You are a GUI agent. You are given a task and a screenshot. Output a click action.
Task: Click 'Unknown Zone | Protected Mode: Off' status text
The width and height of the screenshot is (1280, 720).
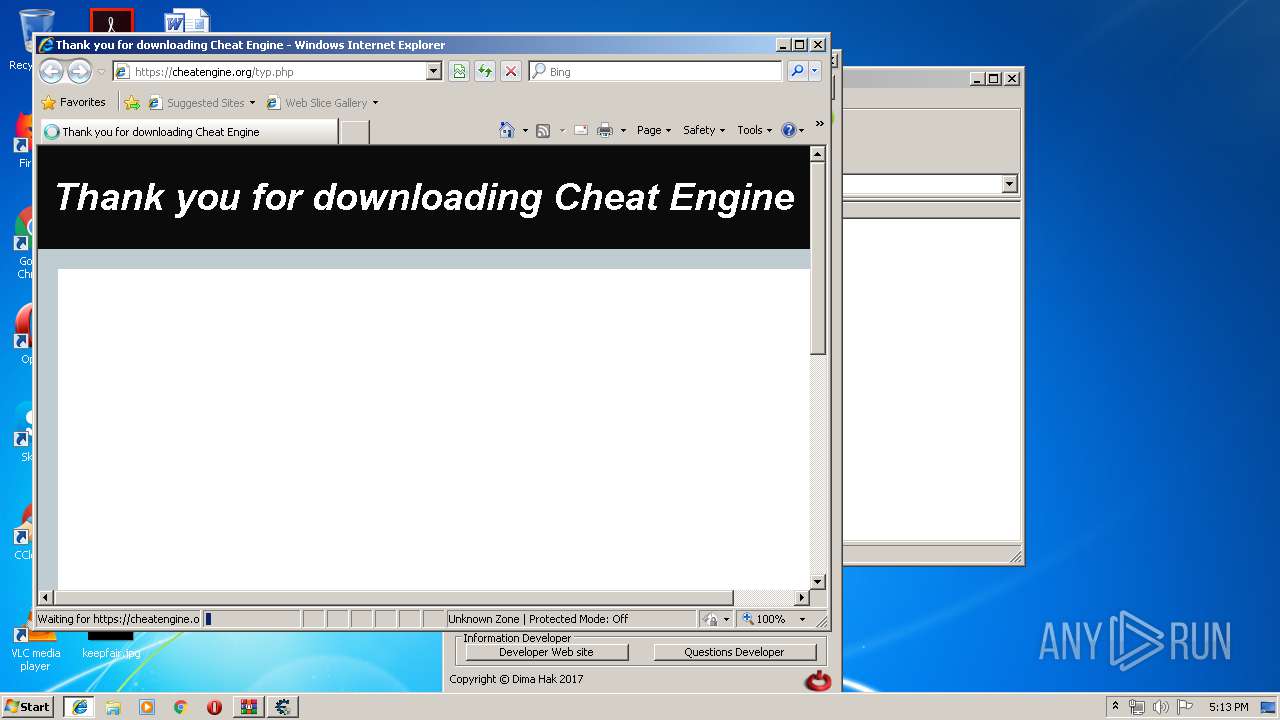[x=538, y=619]
